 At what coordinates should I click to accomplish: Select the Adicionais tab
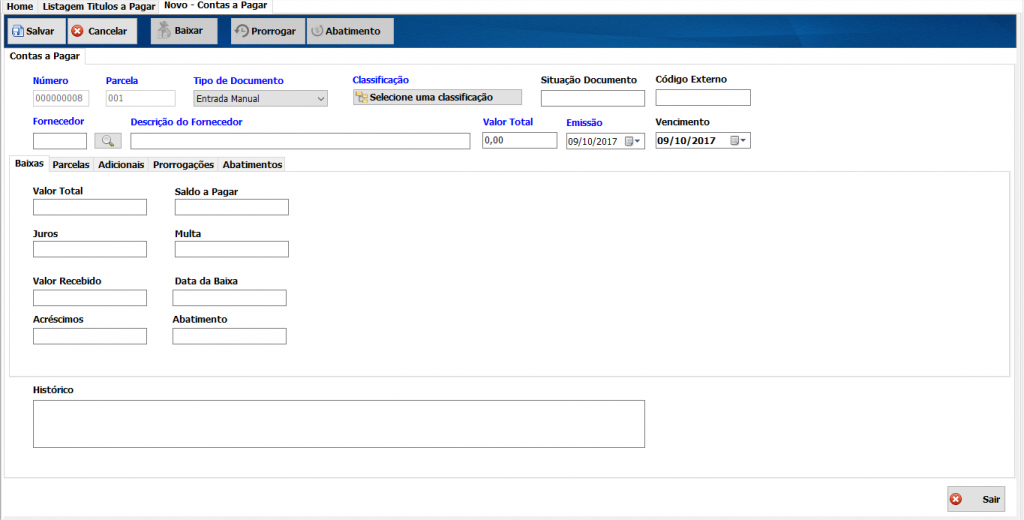coord(121,164)
